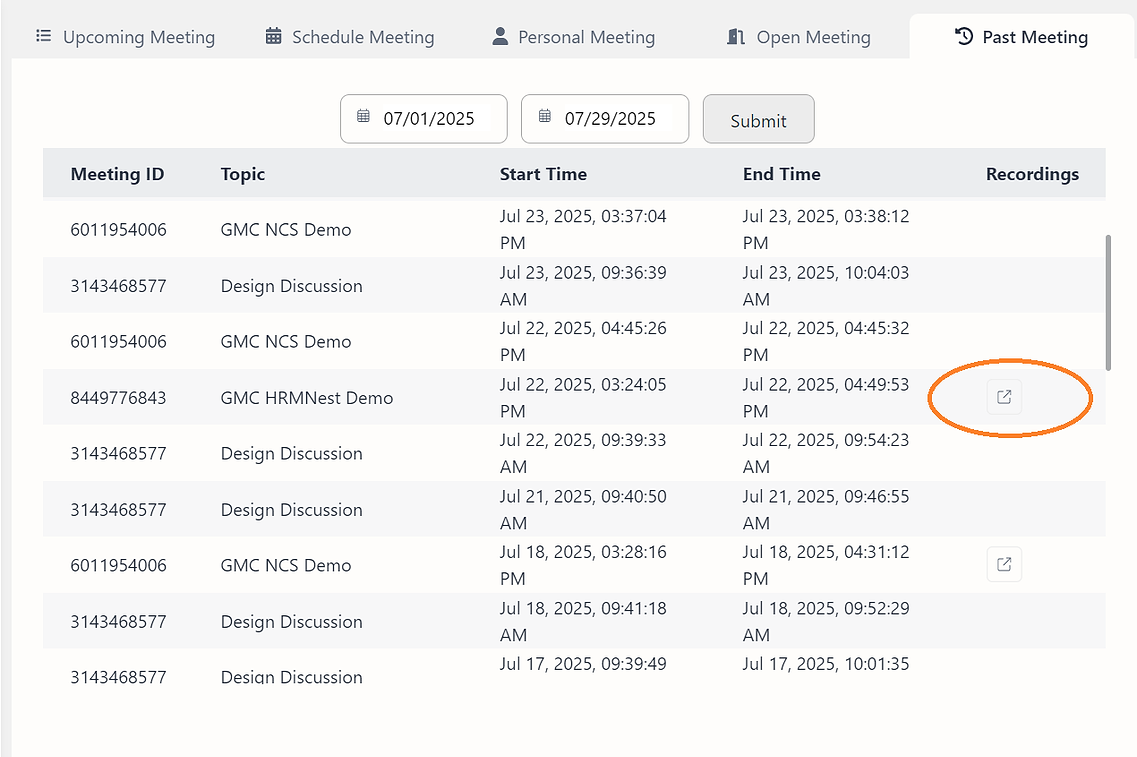Click topic GMC HRMNest Demo
Screen dimensions: 1137x757
click(x=307, y=397)
